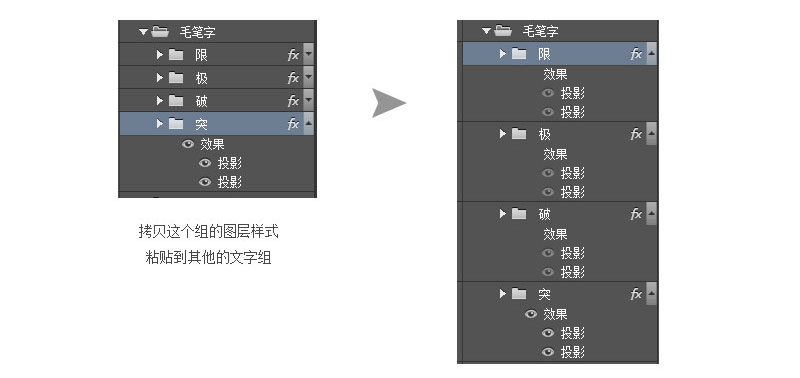Toggle last 投影 eye under 突, right panel
The image size is (800, 378).
coord(548,352)
